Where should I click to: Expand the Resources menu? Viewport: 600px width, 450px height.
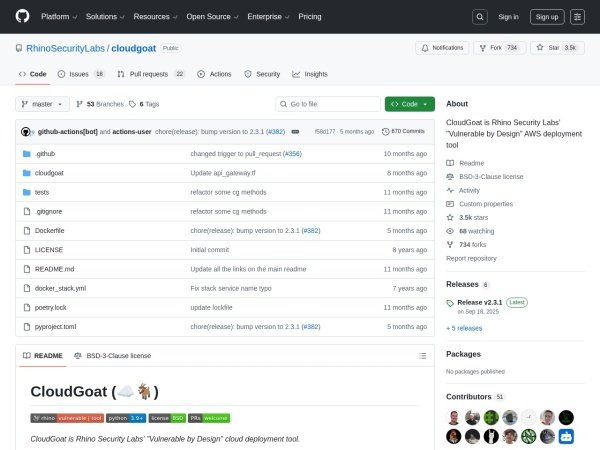[x=155, y=17]
